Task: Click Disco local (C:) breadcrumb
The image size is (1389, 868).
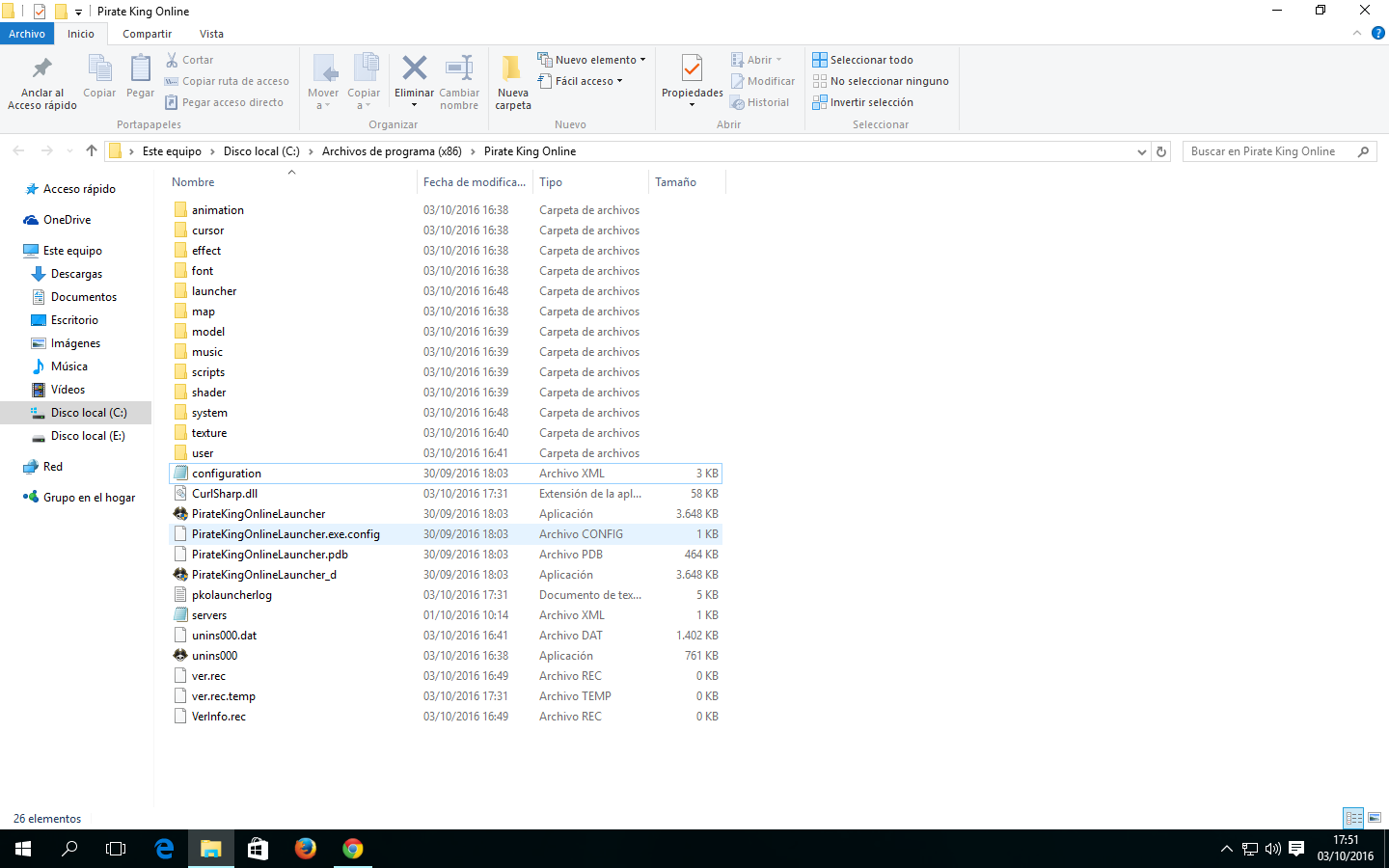Action: point(261,151)
